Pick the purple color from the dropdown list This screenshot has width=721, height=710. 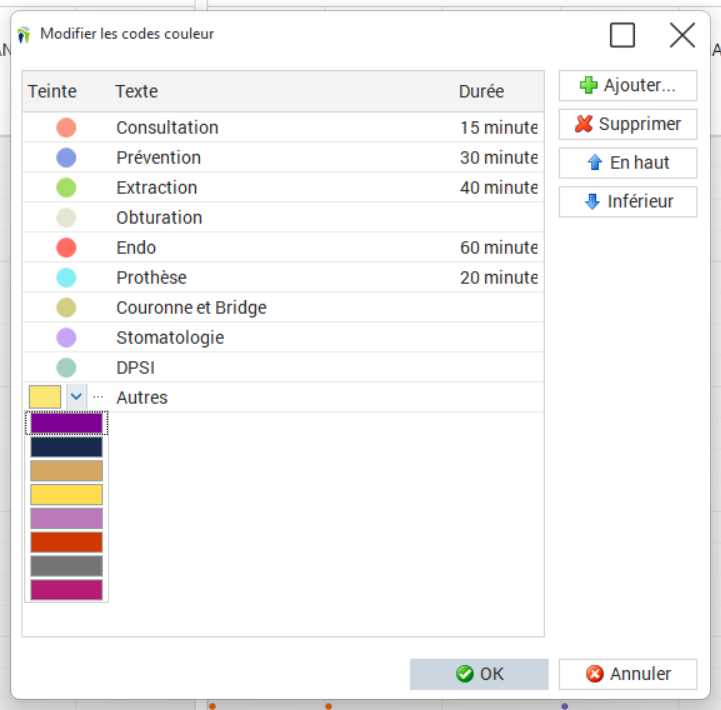(67, 423)
